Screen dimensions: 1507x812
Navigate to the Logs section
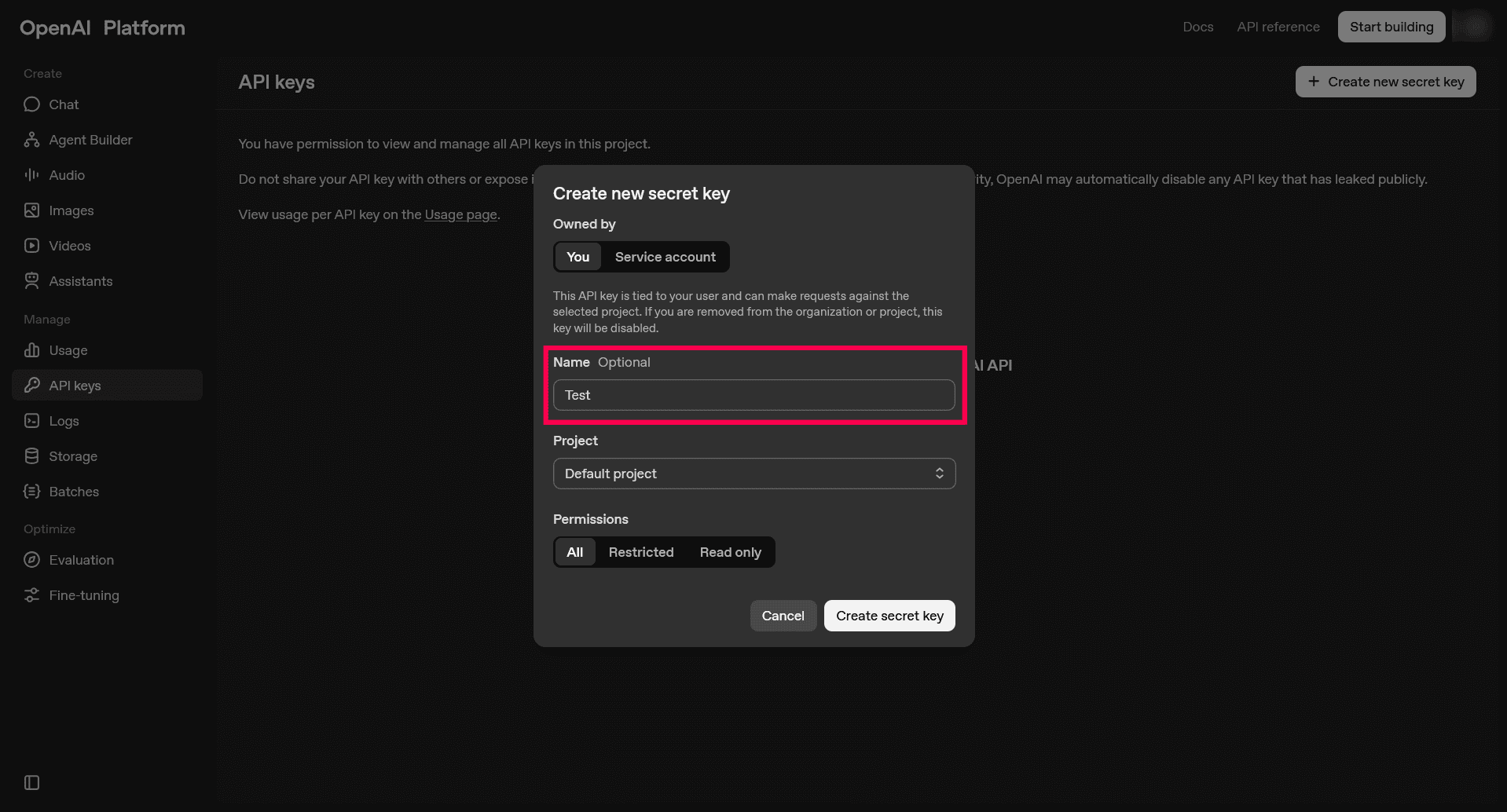click(x=63, y=420)
